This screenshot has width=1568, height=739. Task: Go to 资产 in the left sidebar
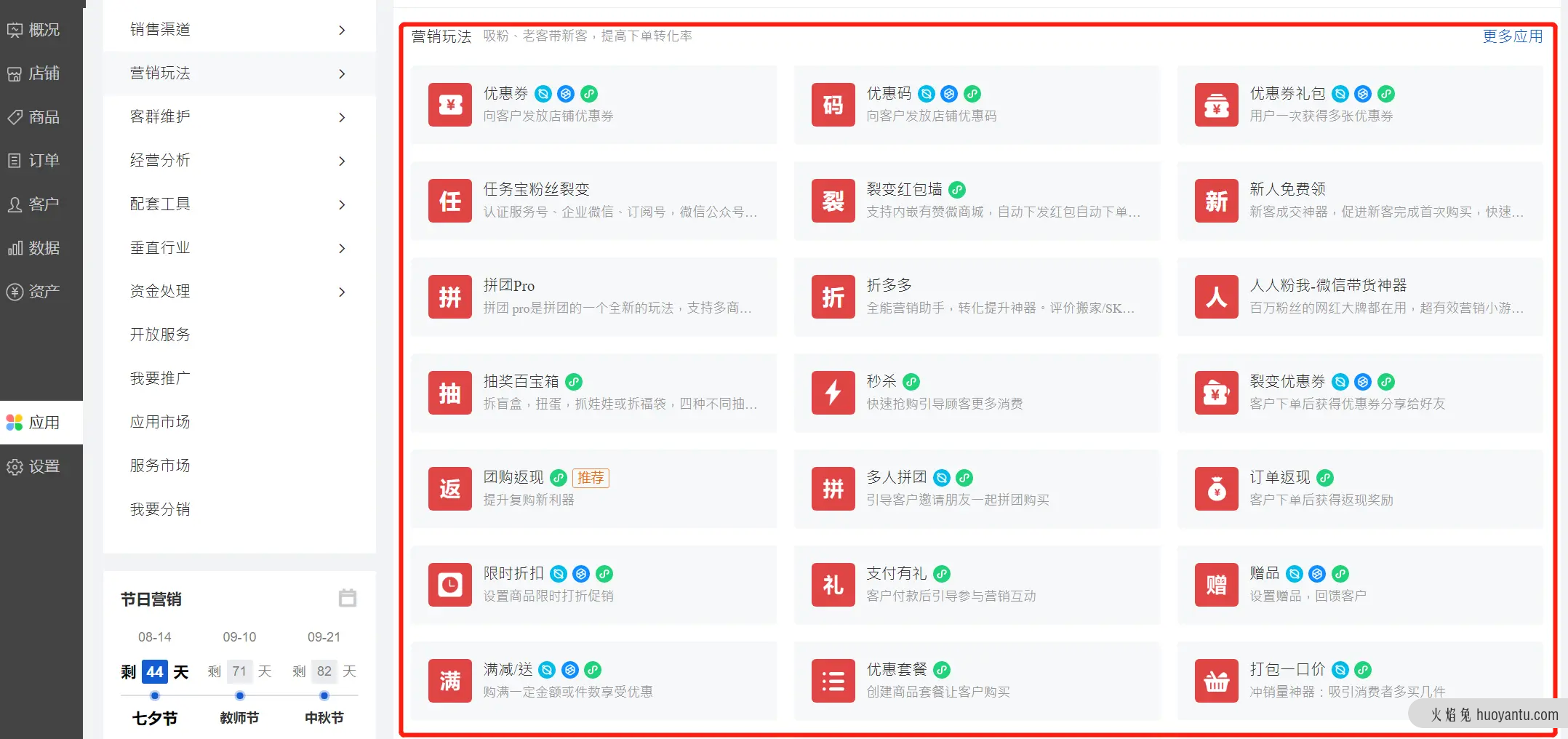coord(41,292)
